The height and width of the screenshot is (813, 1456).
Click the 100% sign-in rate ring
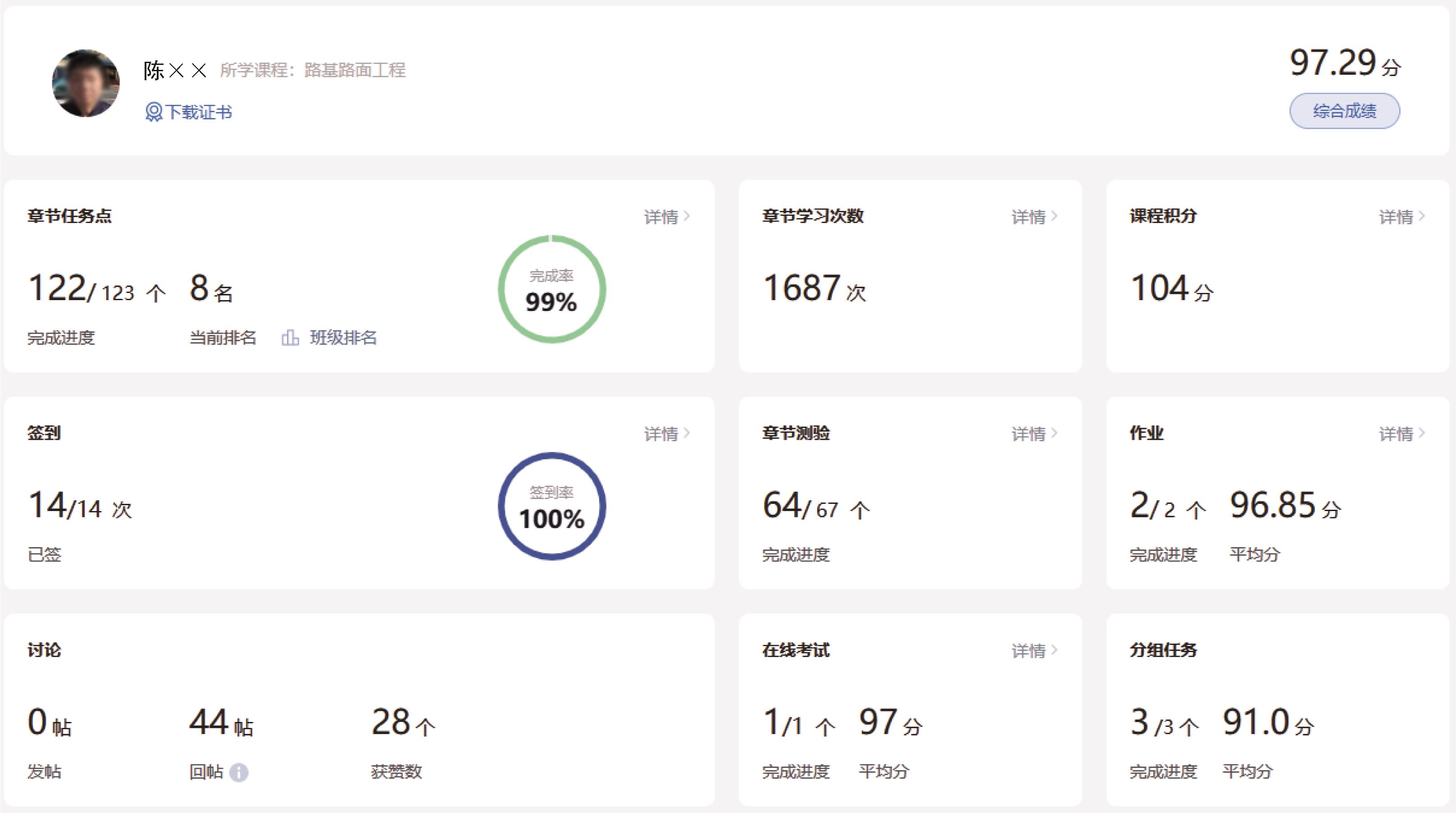click(x=552, y=507)
